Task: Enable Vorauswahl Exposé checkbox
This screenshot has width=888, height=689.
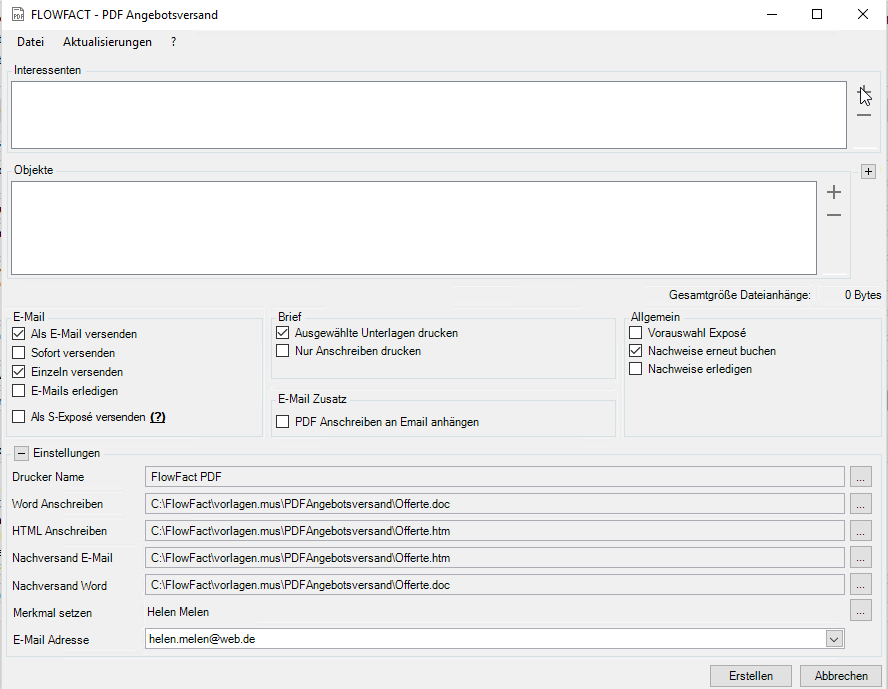Action: [x=635, y=333]
